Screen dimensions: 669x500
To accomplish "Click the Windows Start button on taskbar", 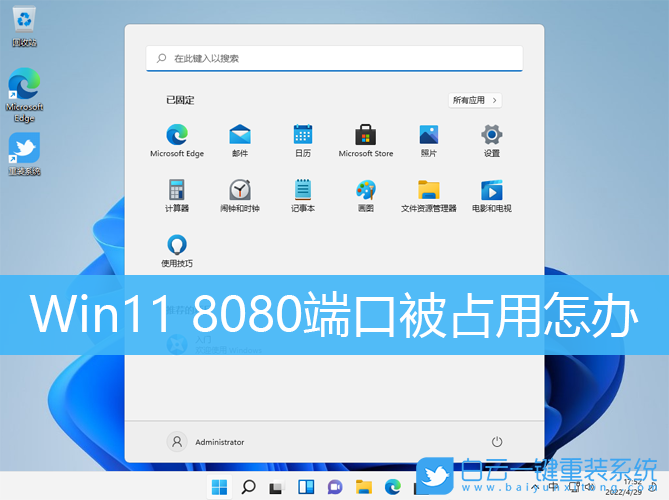I will coord(219,487).
